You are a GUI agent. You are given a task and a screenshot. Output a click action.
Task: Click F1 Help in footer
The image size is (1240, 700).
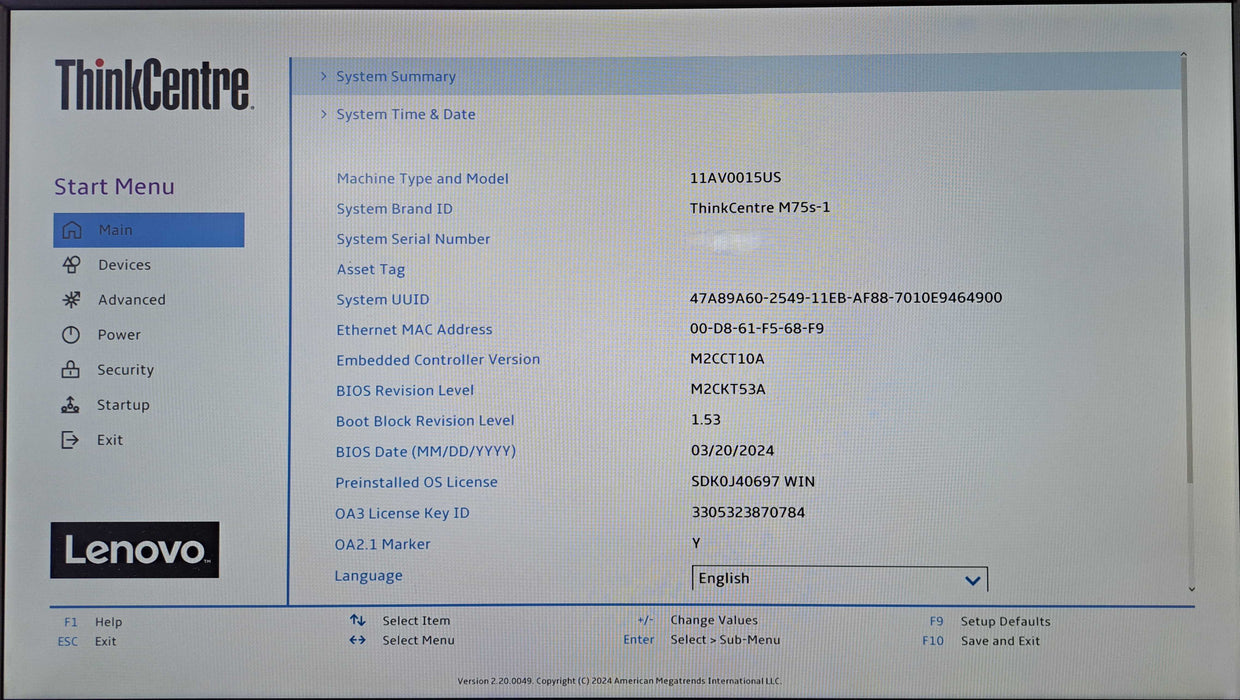click(93, 622)
